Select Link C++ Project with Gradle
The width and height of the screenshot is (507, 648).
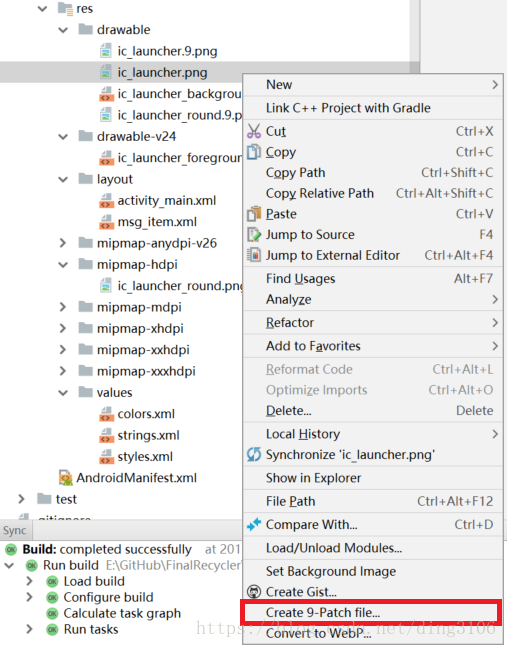point(373,108)
